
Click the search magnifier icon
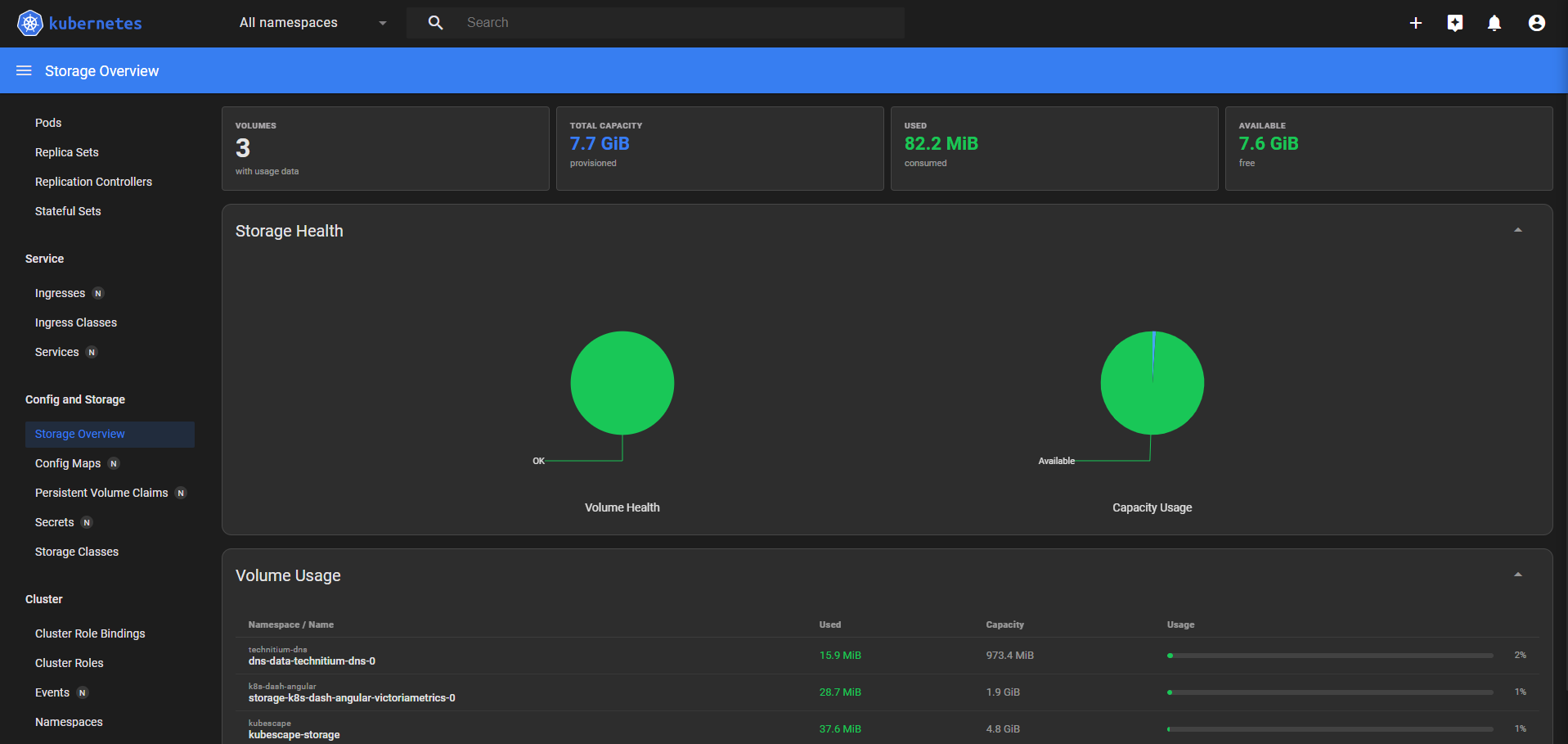tap(436, 23)
